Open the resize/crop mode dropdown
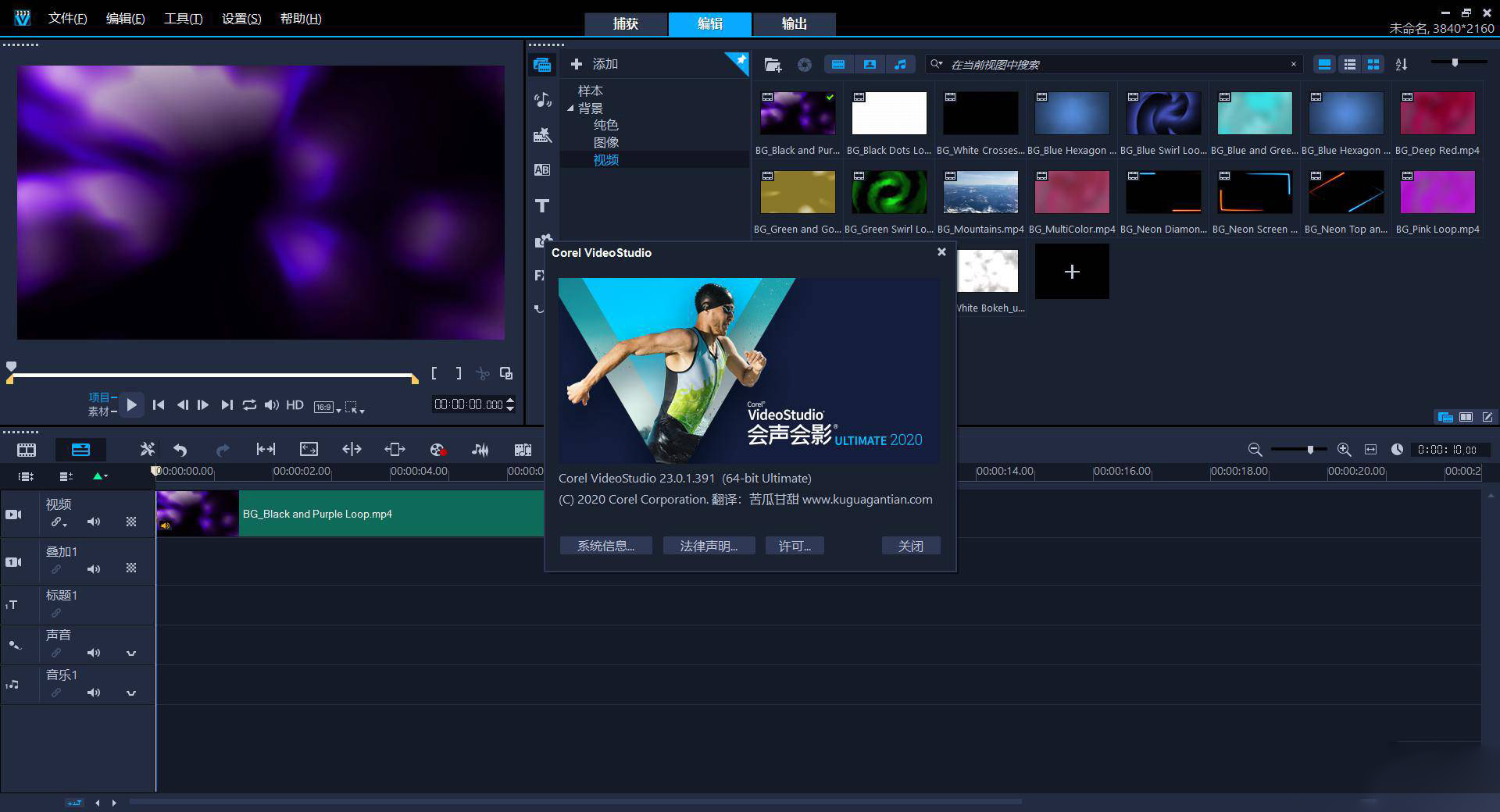This screenshot has width=1500, height=812. pyautogui.click(x=355, y=407)
